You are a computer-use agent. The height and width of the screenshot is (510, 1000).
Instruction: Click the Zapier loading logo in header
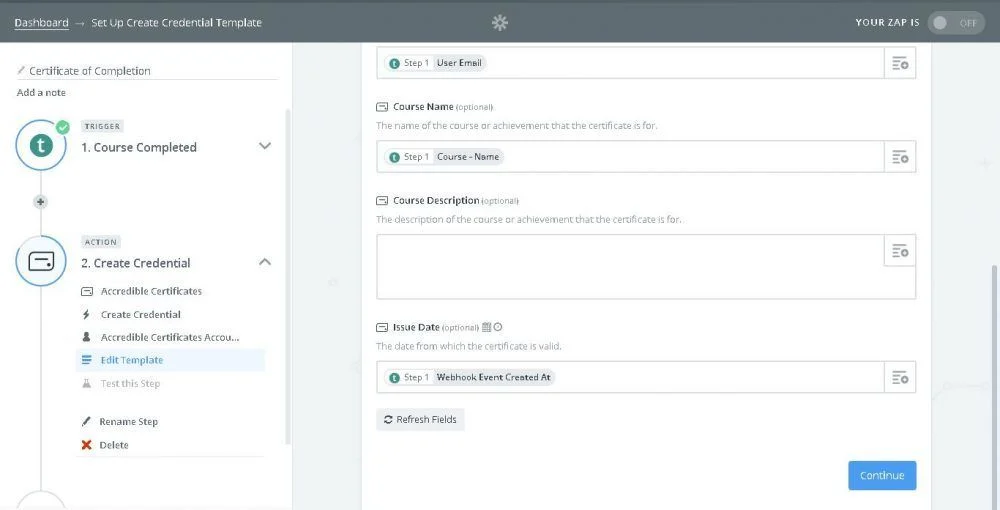point(500,22)
